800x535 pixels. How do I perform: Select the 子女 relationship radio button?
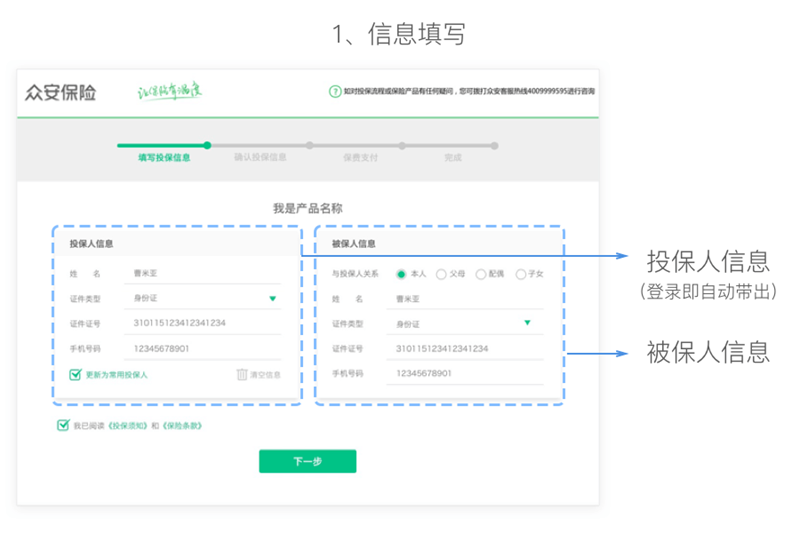pyautogui.click(x=520, y=273)
